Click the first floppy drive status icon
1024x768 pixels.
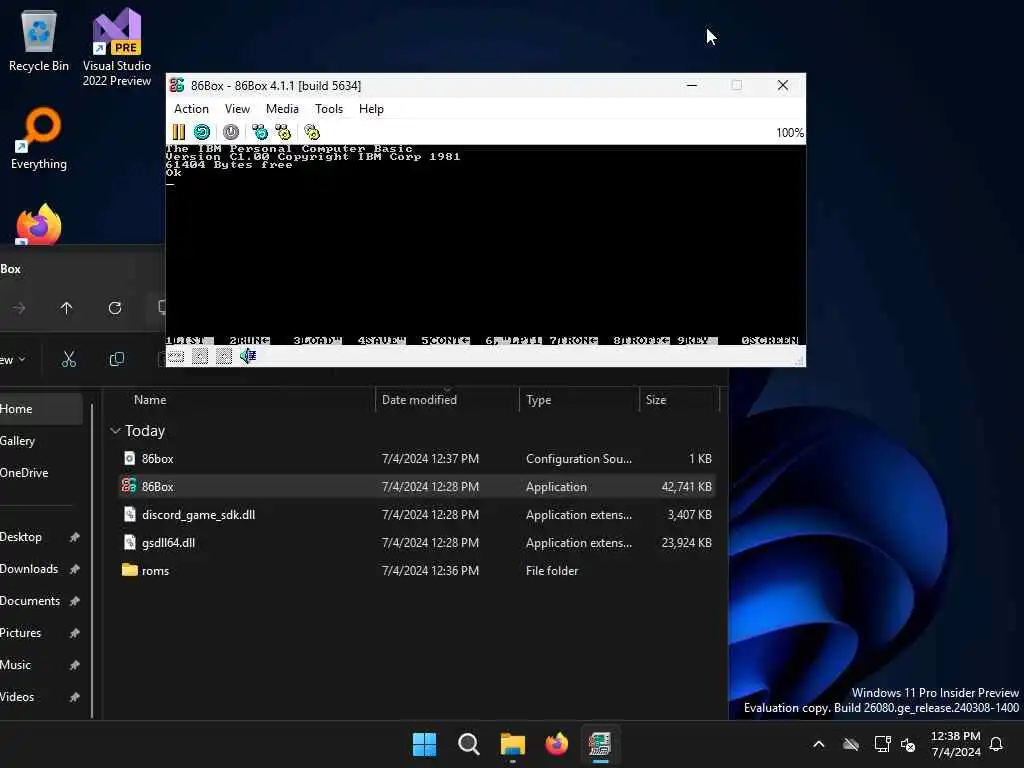coord(200,356)
